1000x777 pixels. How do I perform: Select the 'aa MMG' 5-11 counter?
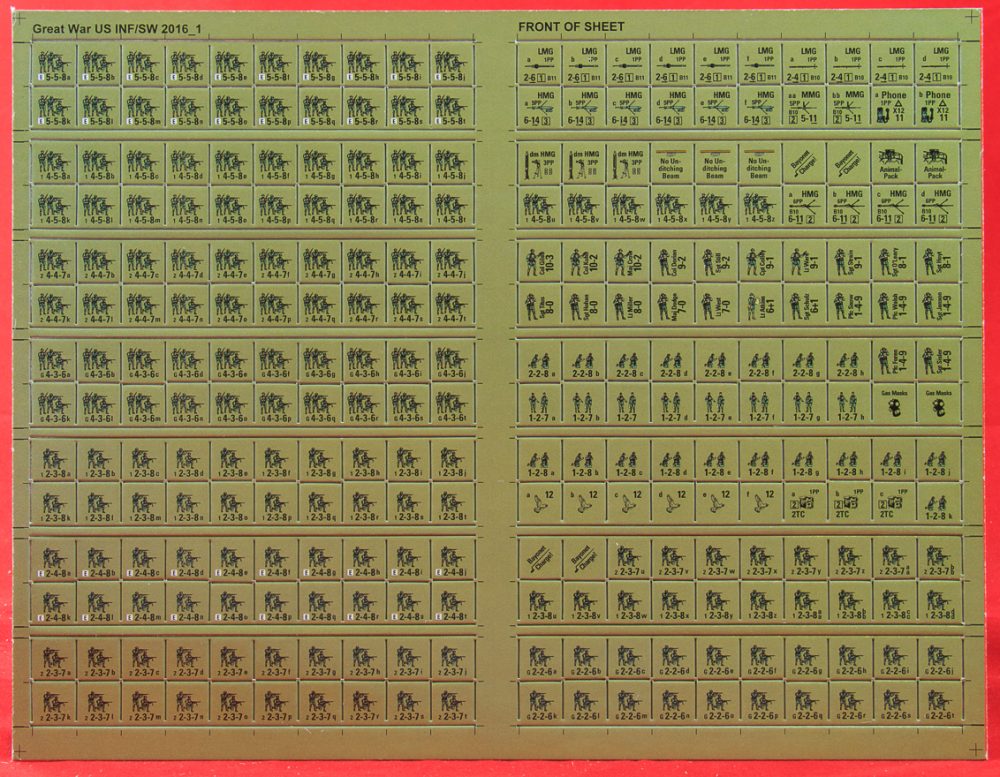(x=804, y=107)
